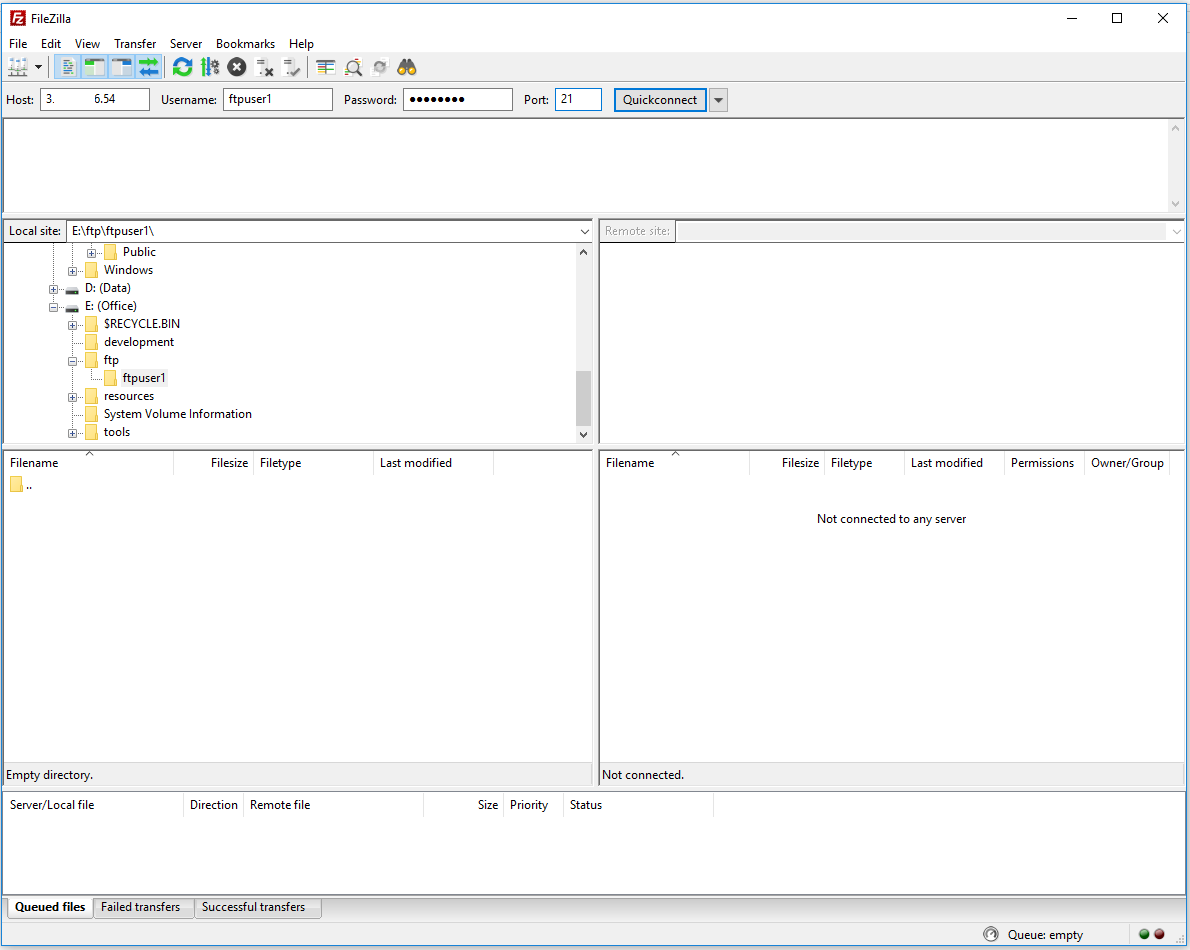Collapse the E: (Office) drive

53,307
